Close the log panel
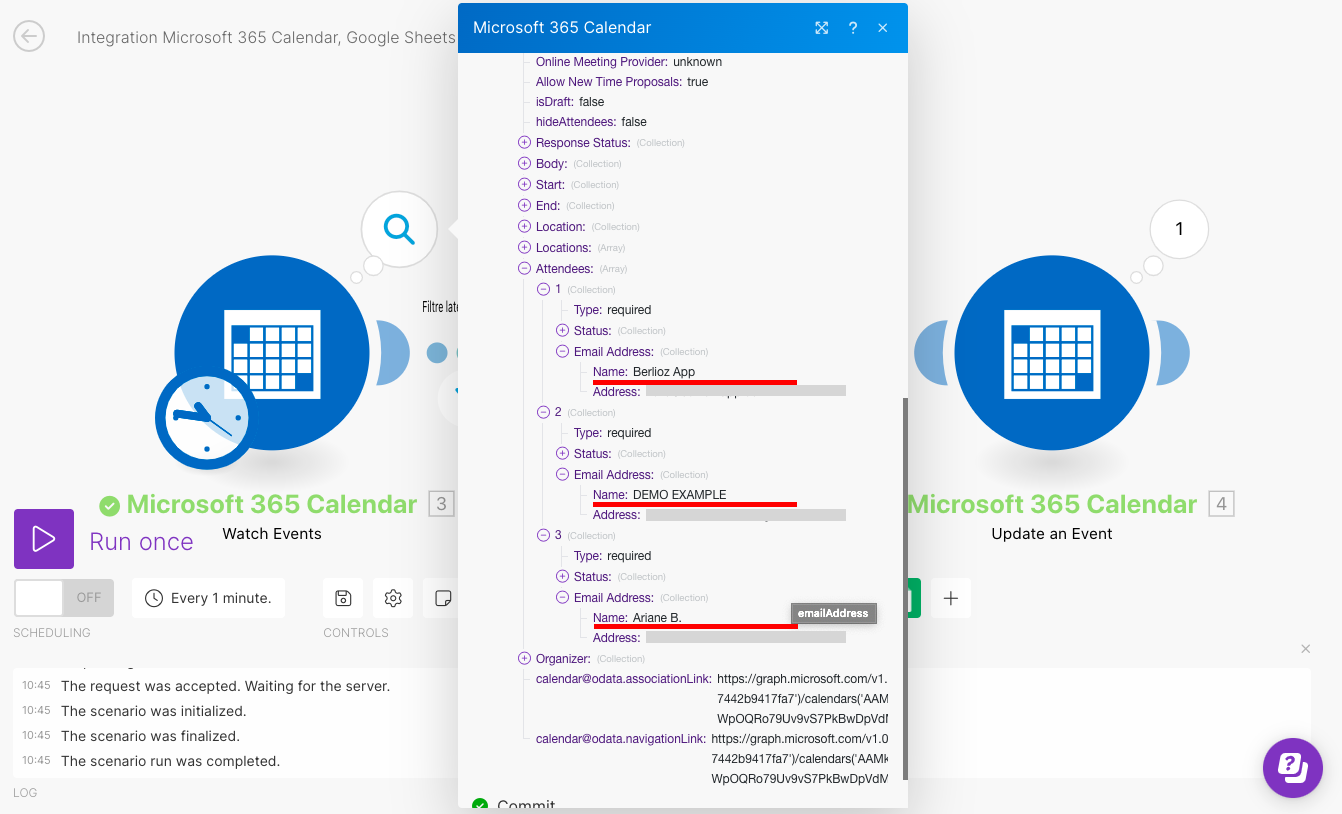The image size is (1342, 814). 1305,649
